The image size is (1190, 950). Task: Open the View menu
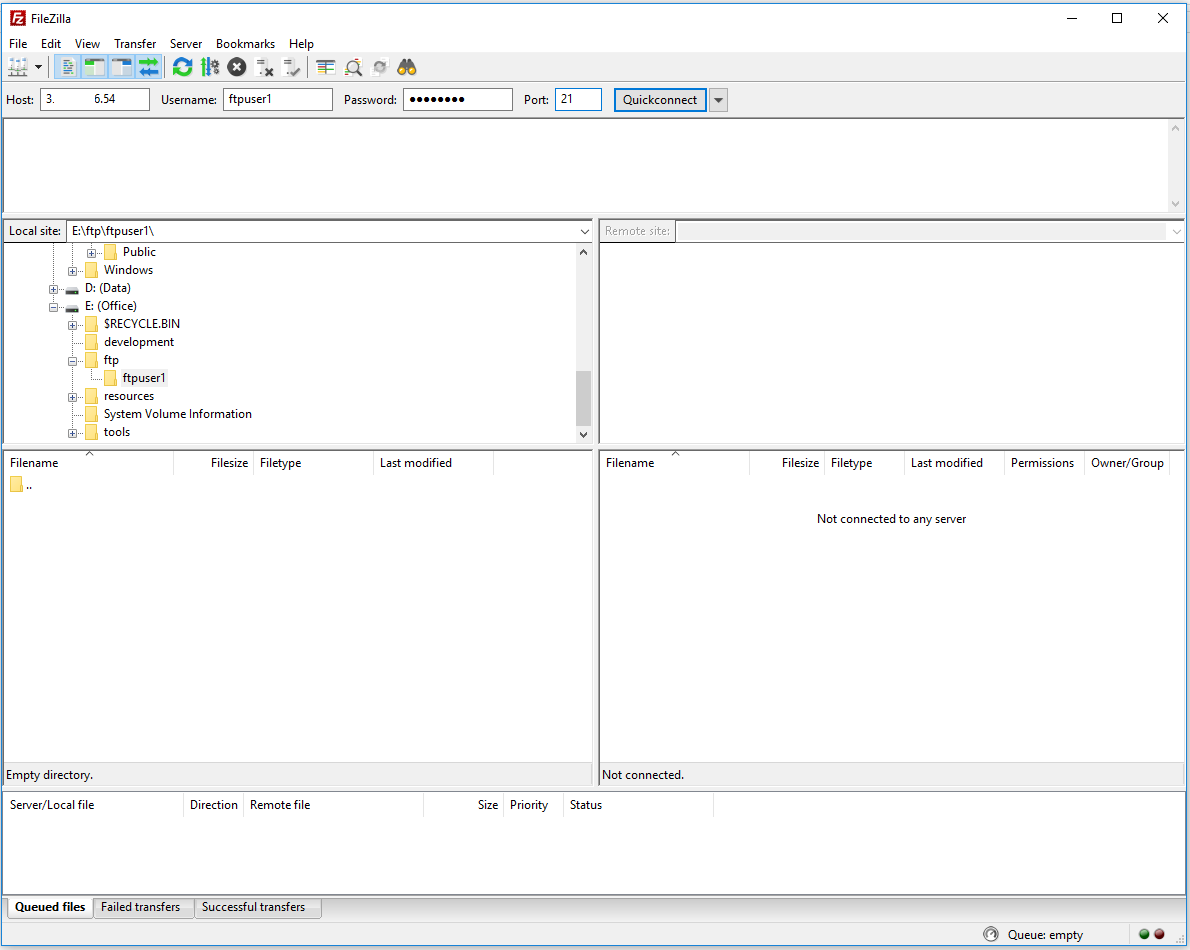tap(87, 44)
